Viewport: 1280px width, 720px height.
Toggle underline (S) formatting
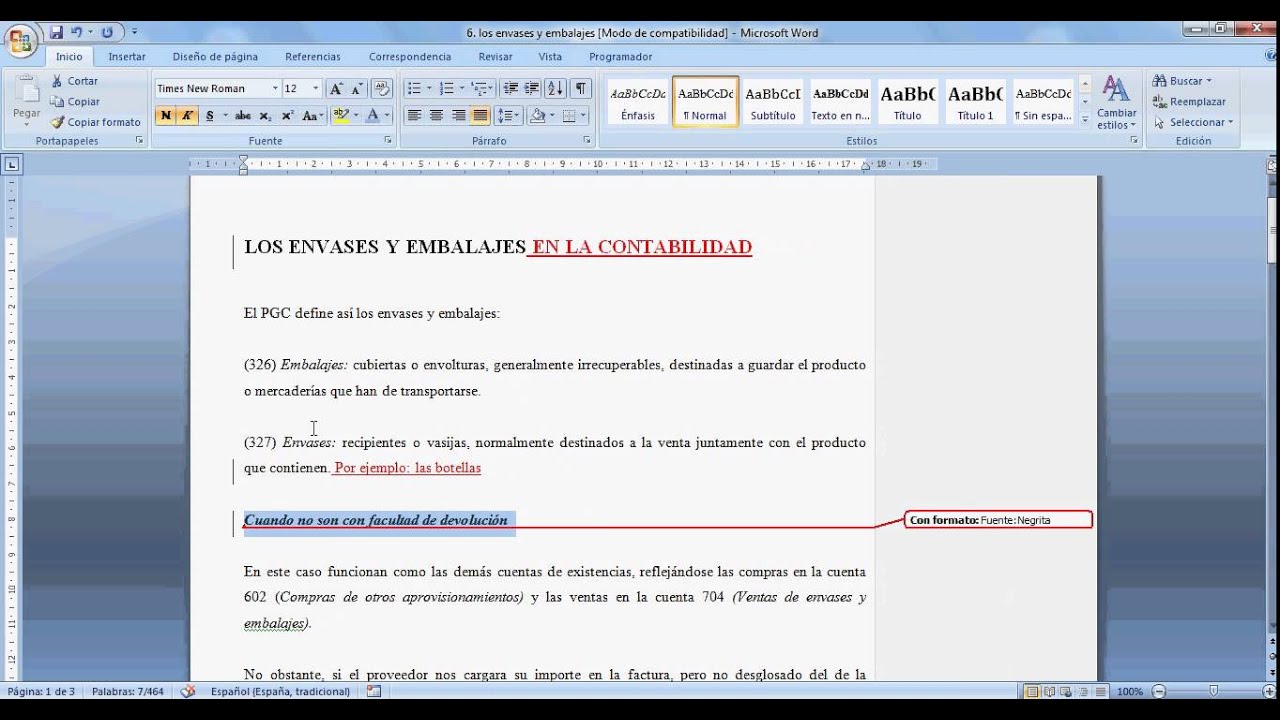pyautogui.click(x=209, y=115)
